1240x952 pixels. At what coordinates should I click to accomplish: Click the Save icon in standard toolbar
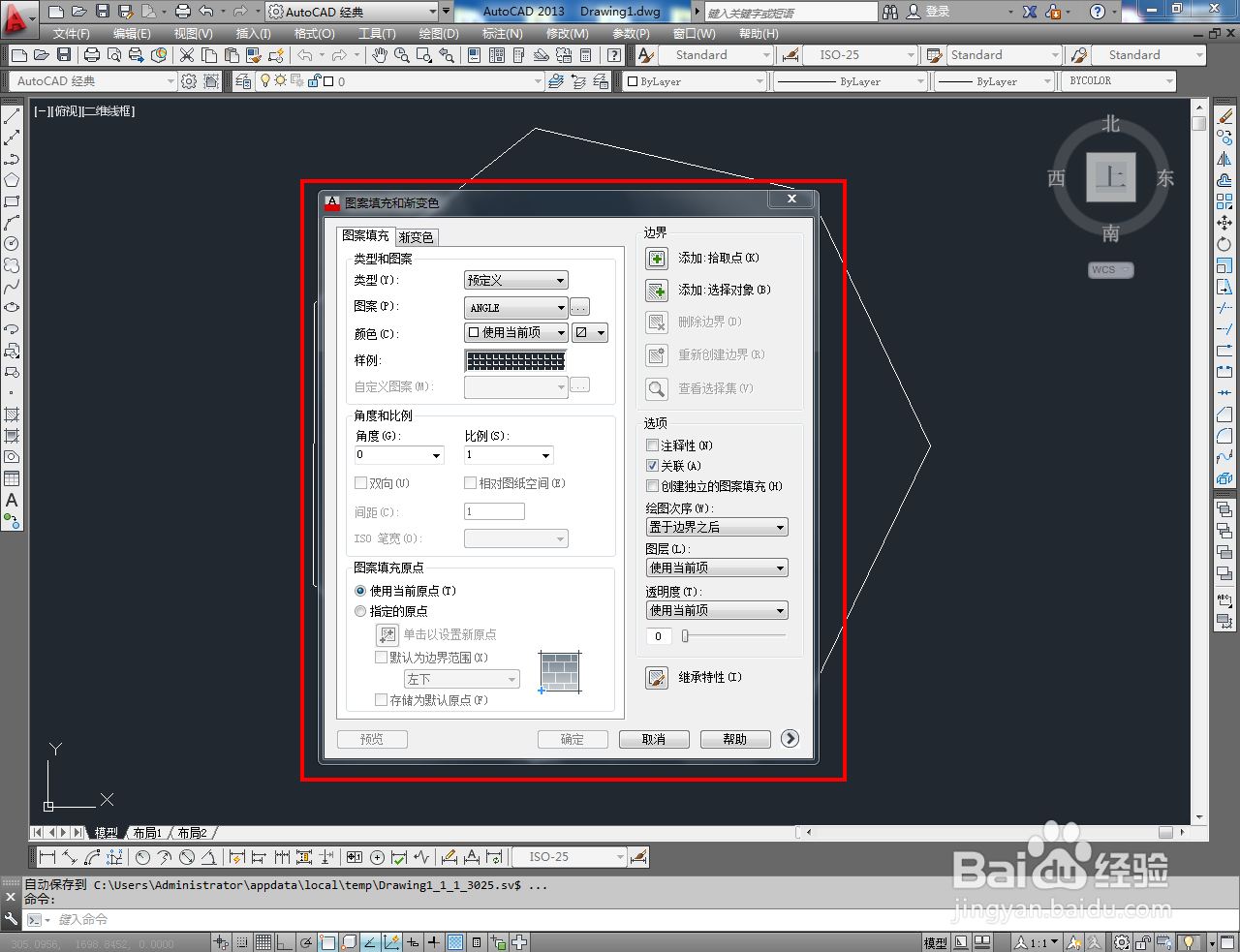64,55
